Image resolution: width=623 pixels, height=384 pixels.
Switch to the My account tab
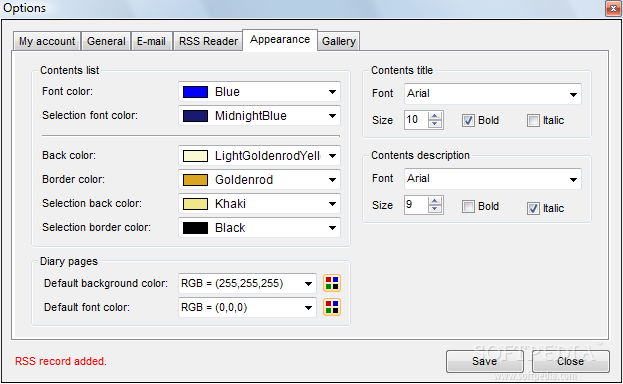point(47,41)
